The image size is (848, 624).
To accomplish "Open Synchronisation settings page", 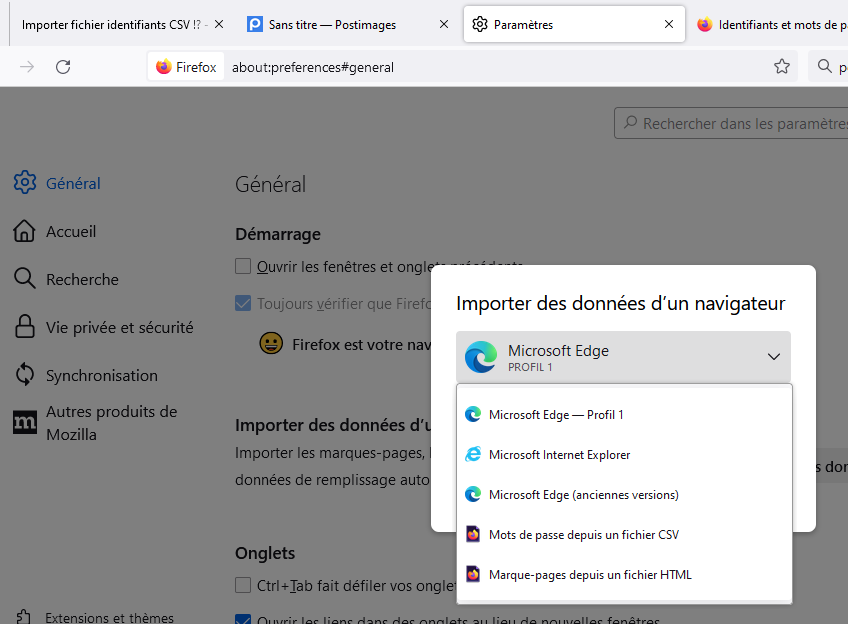I will coord(102,376).
